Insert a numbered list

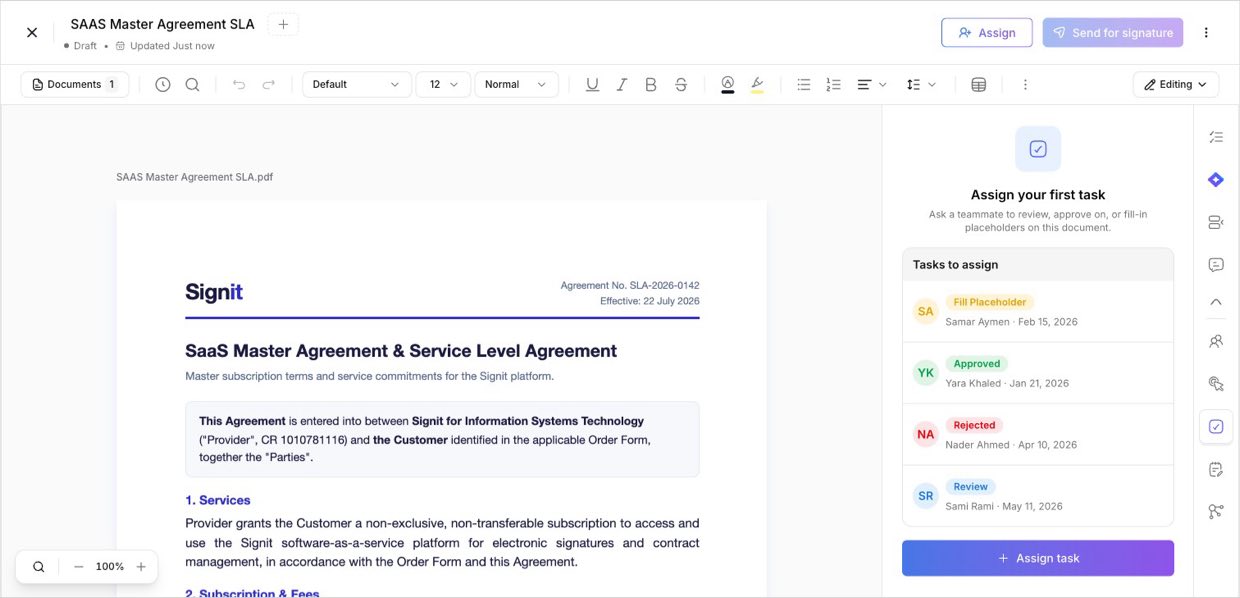click(x=834, y=85)
